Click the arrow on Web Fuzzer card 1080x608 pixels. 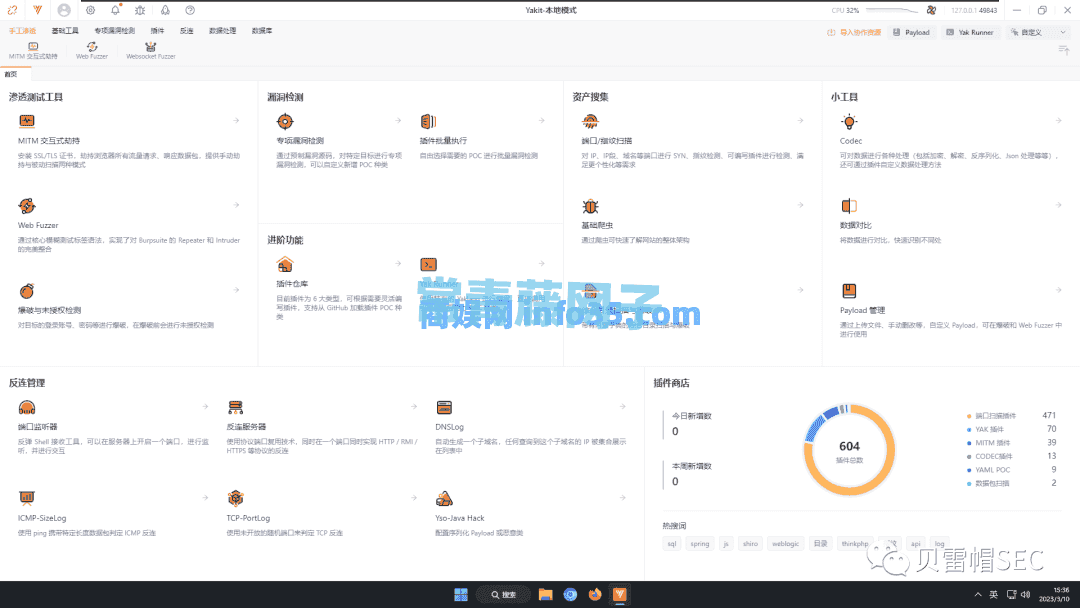pos(236,205)
